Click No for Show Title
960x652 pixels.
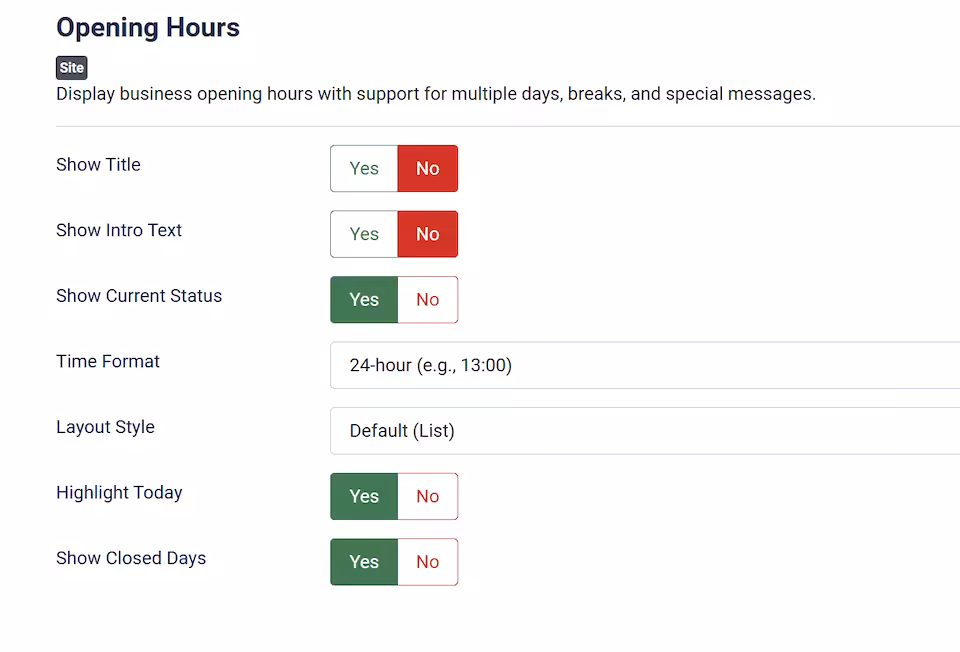[x=427, y=168]
